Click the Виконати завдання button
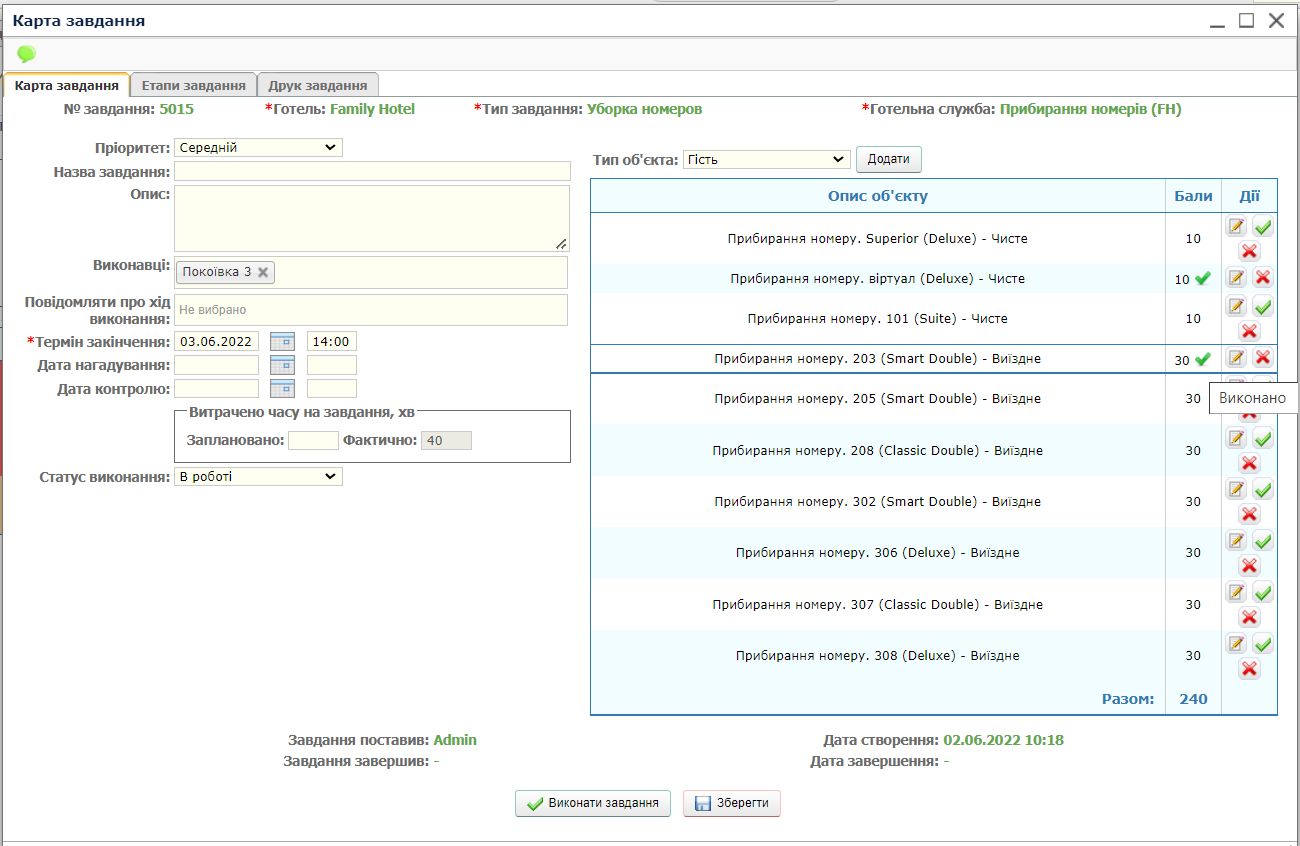 click(593, 804)
